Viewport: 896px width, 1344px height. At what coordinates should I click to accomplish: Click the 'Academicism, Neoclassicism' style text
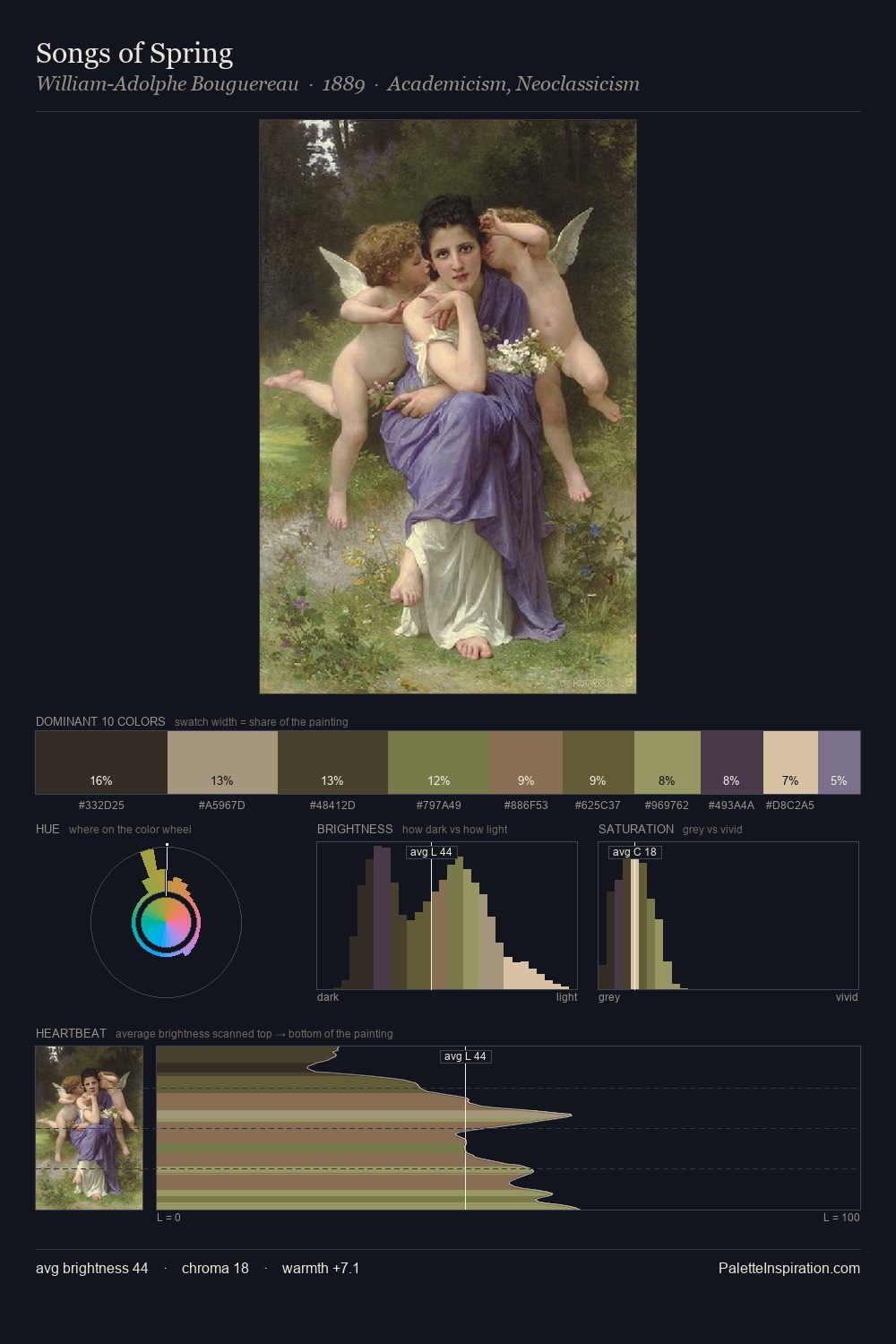click(513, 84)
